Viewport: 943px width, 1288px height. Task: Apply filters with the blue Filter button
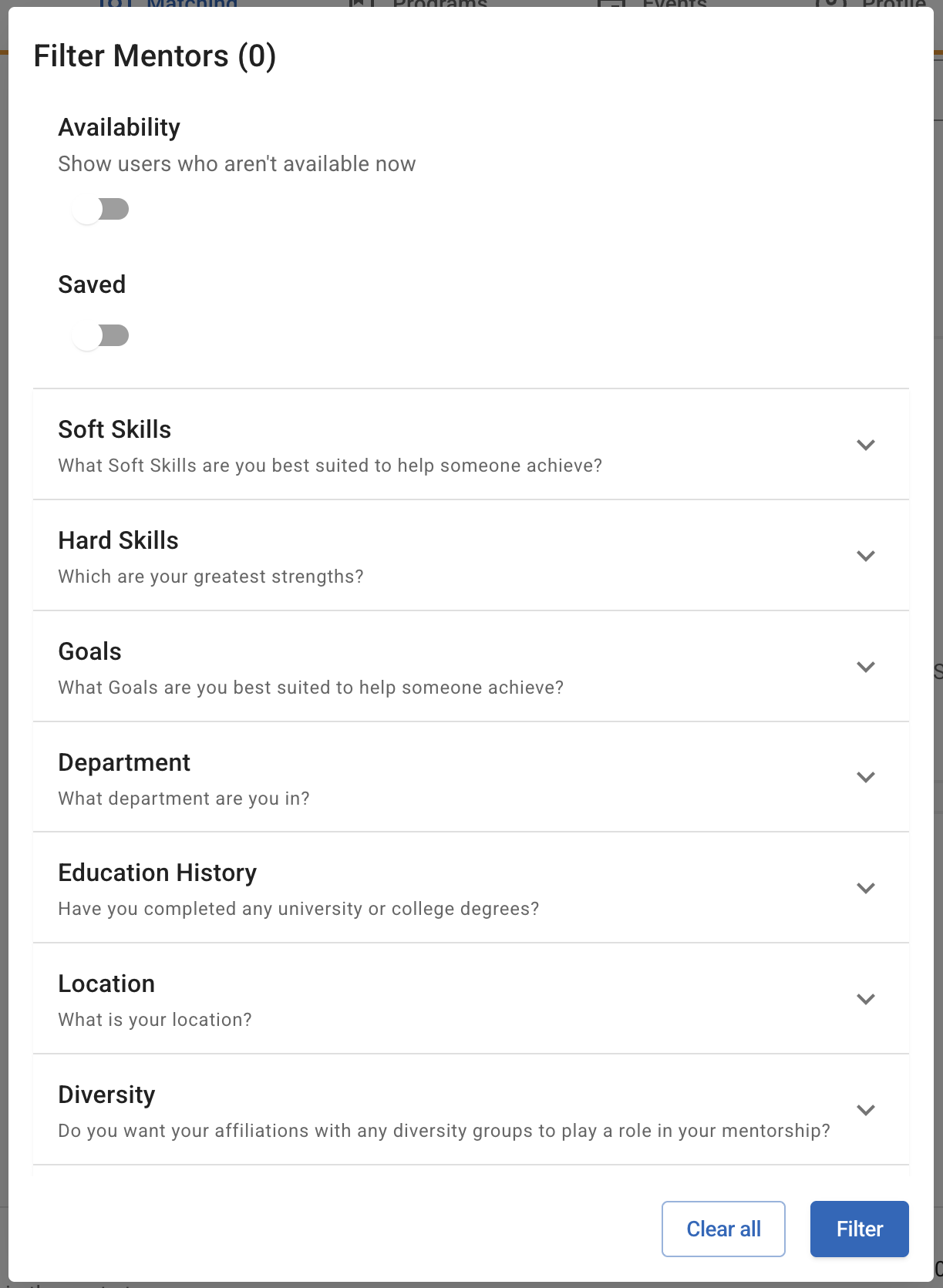click(859, 1229)
